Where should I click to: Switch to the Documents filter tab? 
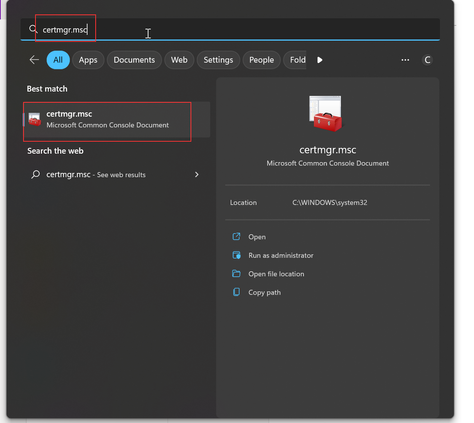(134, 60)
